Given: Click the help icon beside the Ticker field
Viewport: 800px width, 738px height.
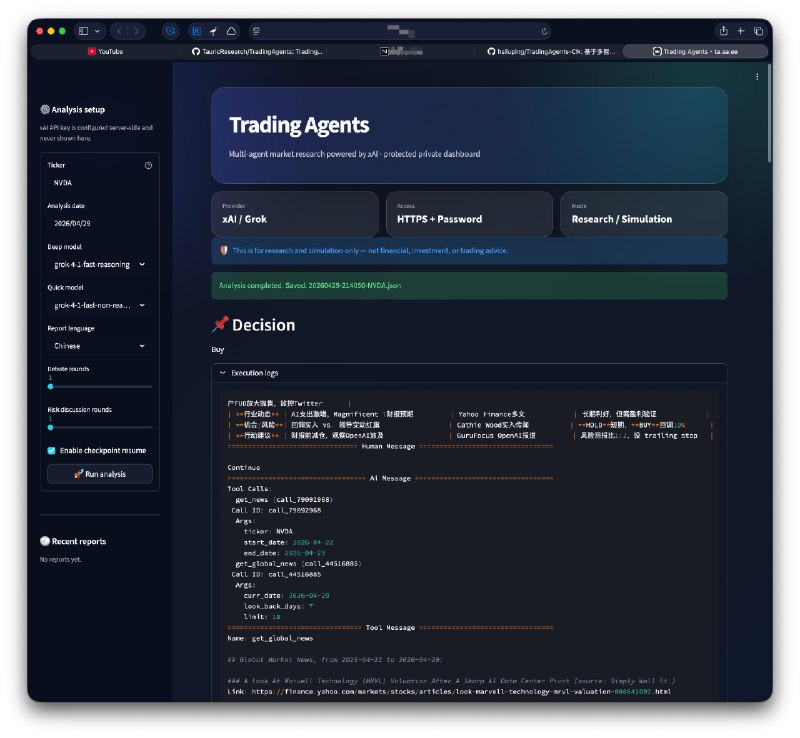Looking at the screenshot, I should click(x=147, y=164).
